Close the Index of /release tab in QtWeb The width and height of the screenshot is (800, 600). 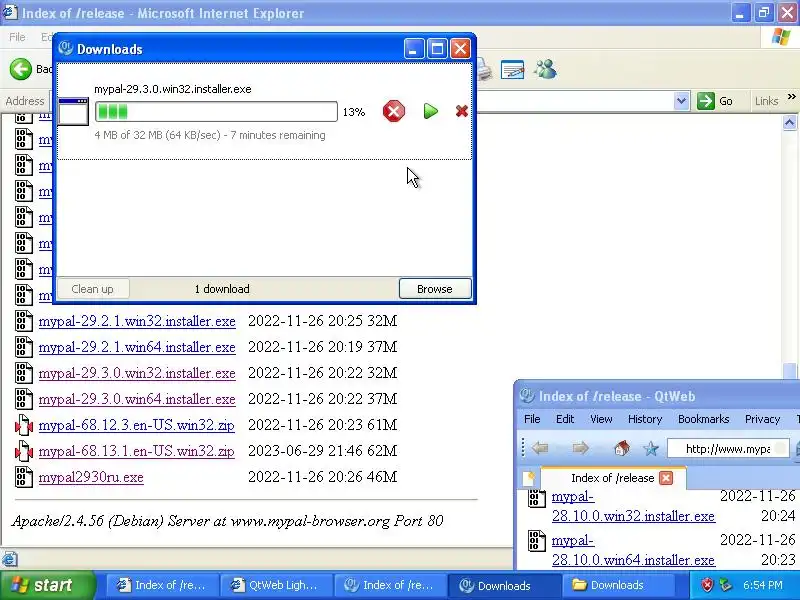click(x=666, y=478)
